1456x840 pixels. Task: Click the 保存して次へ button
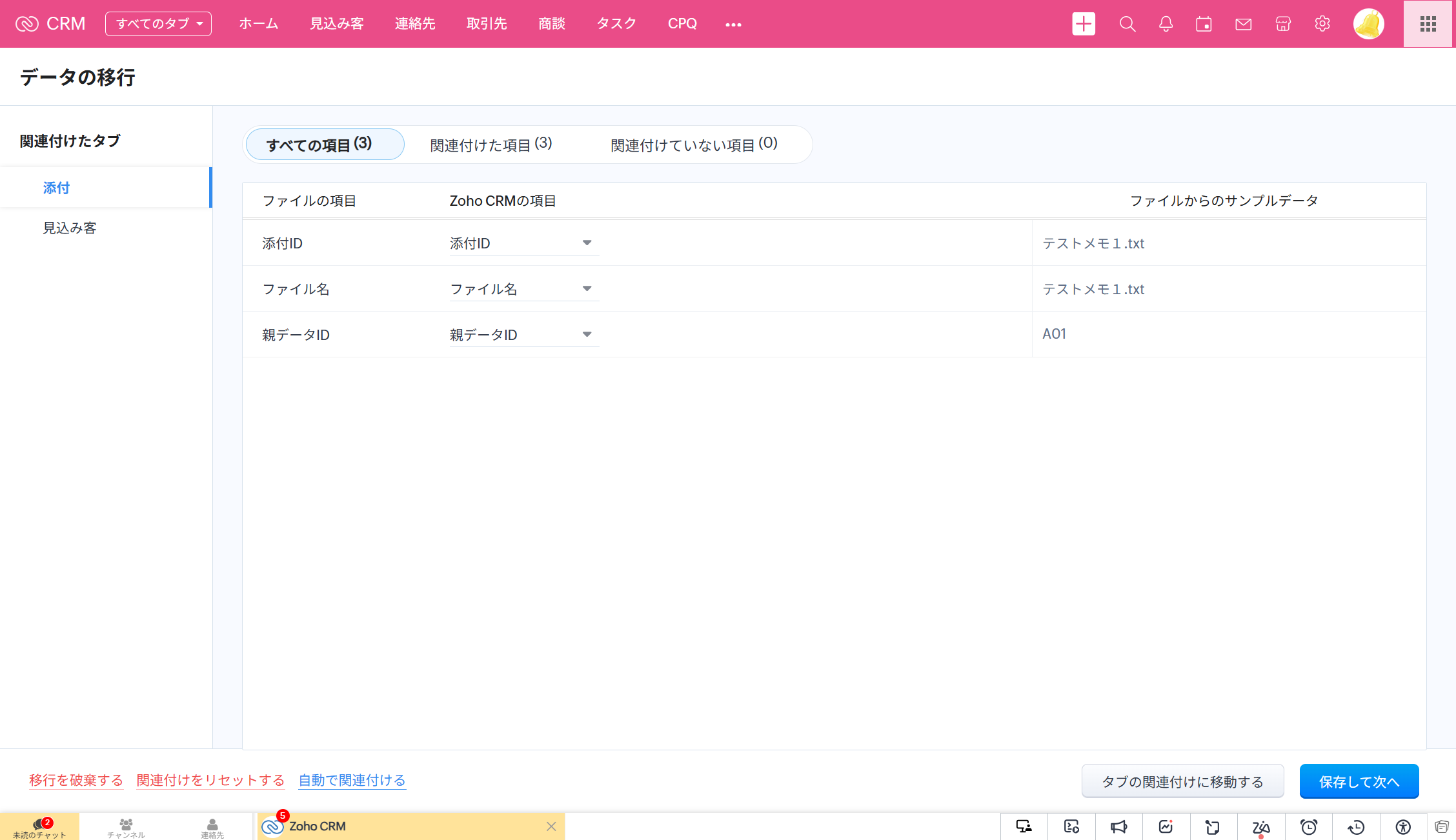click(x=1359, y=781)
